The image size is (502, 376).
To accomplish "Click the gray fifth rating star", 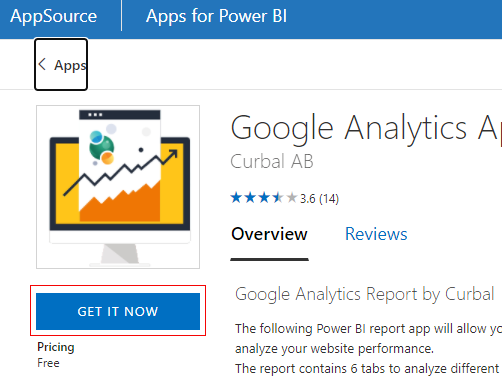I will click(292, 198).
